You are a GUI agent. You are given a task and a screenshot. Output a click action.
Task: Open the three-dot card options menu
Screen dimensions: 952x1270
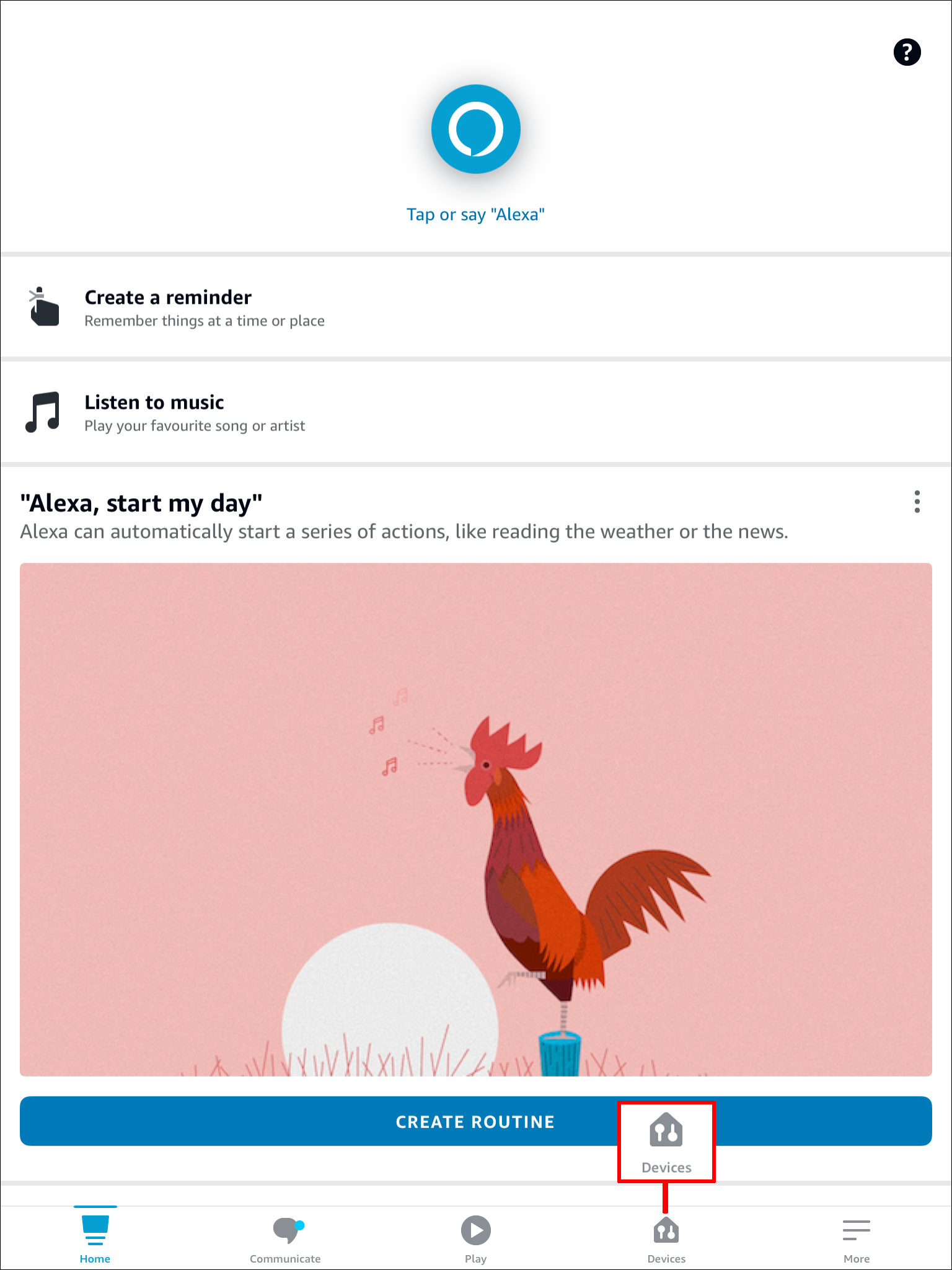click(x=917, y=502)
